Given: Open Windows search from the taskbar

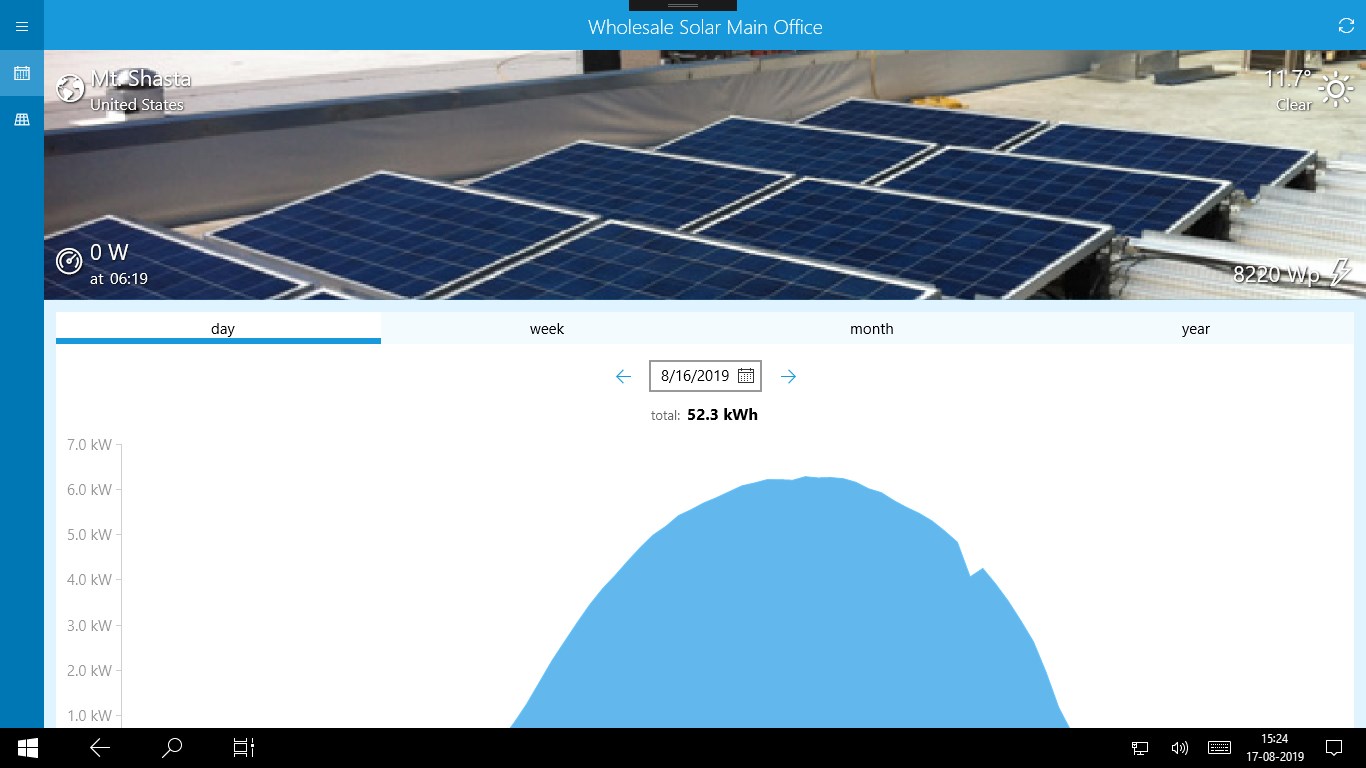Looking at the screenshot, I should [x=171, y=747].
